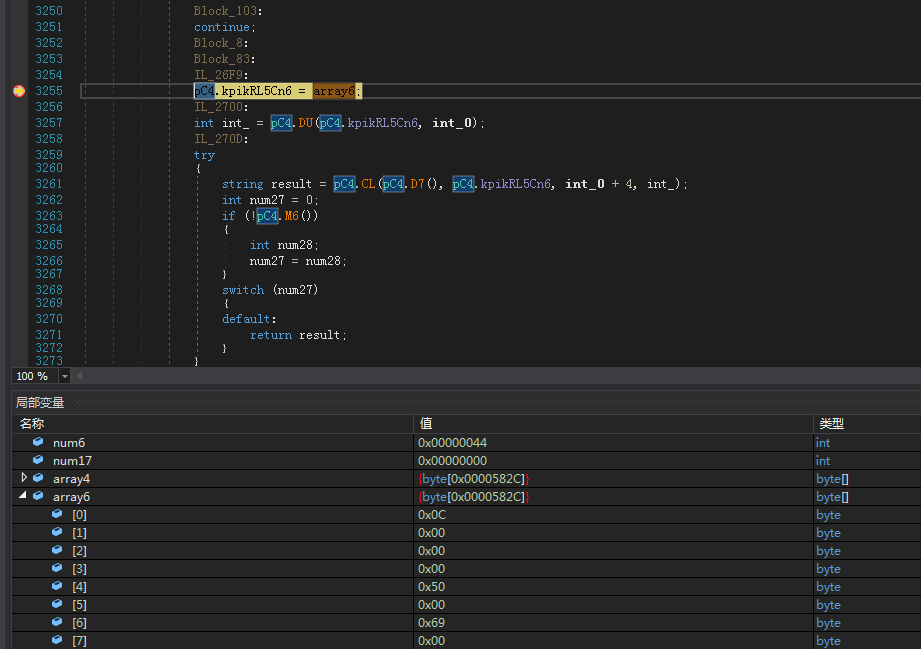921x649 pixels.
Task: Select array6 value byte[0x0000582C]
Action: click(x=473, y=497)
